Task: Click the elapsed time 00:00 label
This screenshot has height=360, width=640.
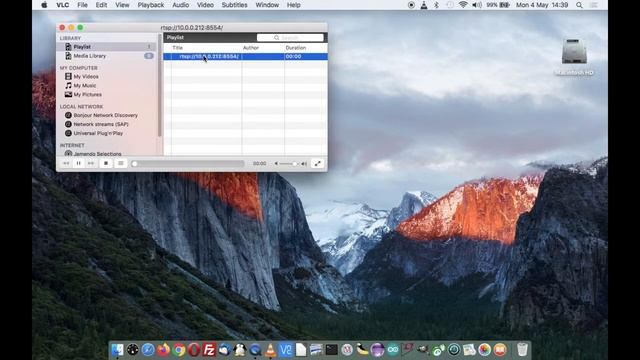Action: coord(260,164)
